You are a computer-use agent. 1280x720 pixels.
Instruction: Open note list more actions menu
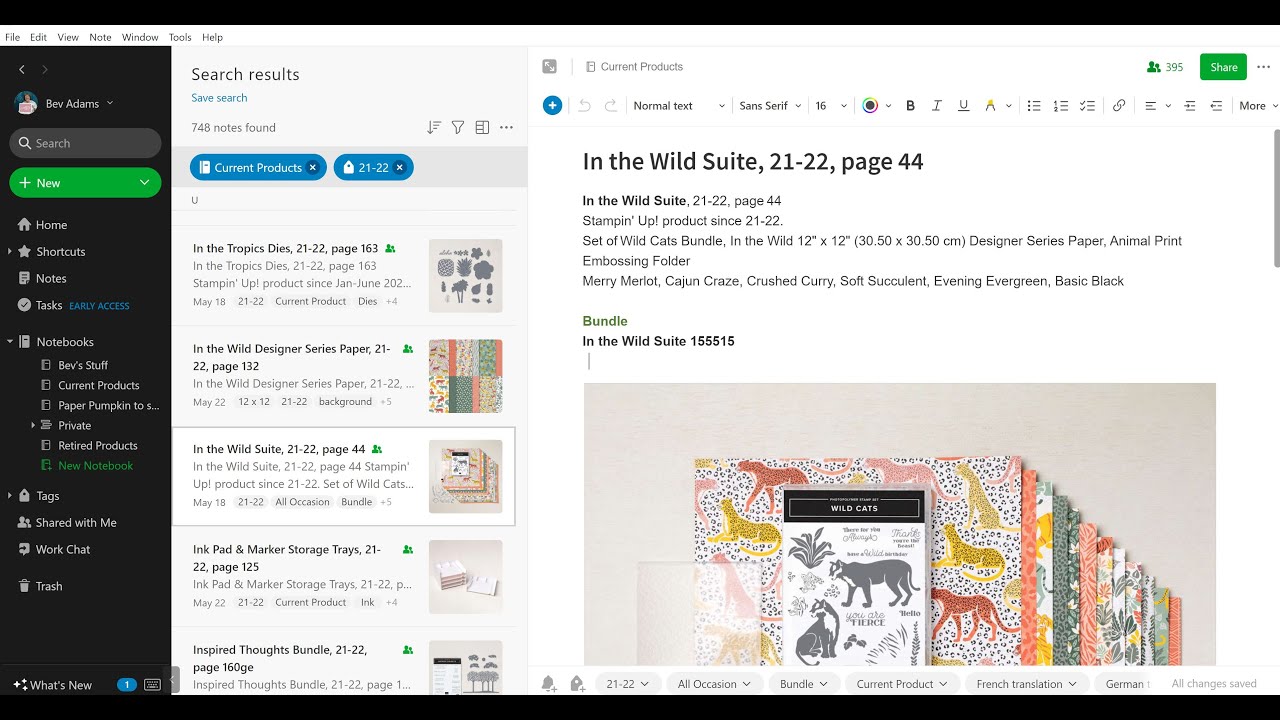coord(506,128)
